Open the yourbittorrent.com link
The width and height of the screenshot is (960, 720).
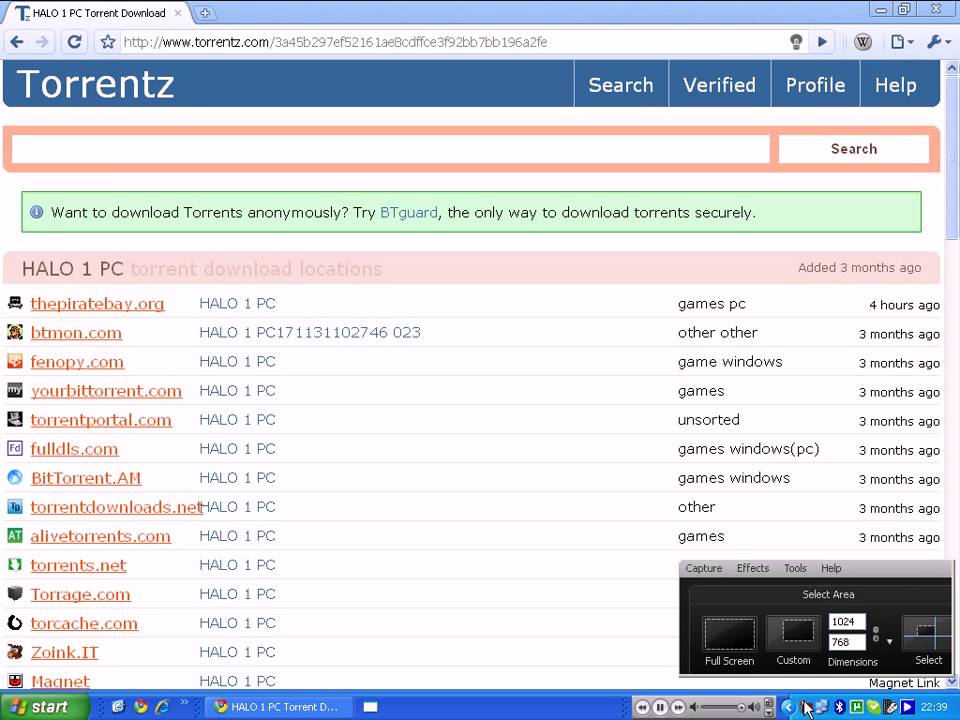pos(106,391)
